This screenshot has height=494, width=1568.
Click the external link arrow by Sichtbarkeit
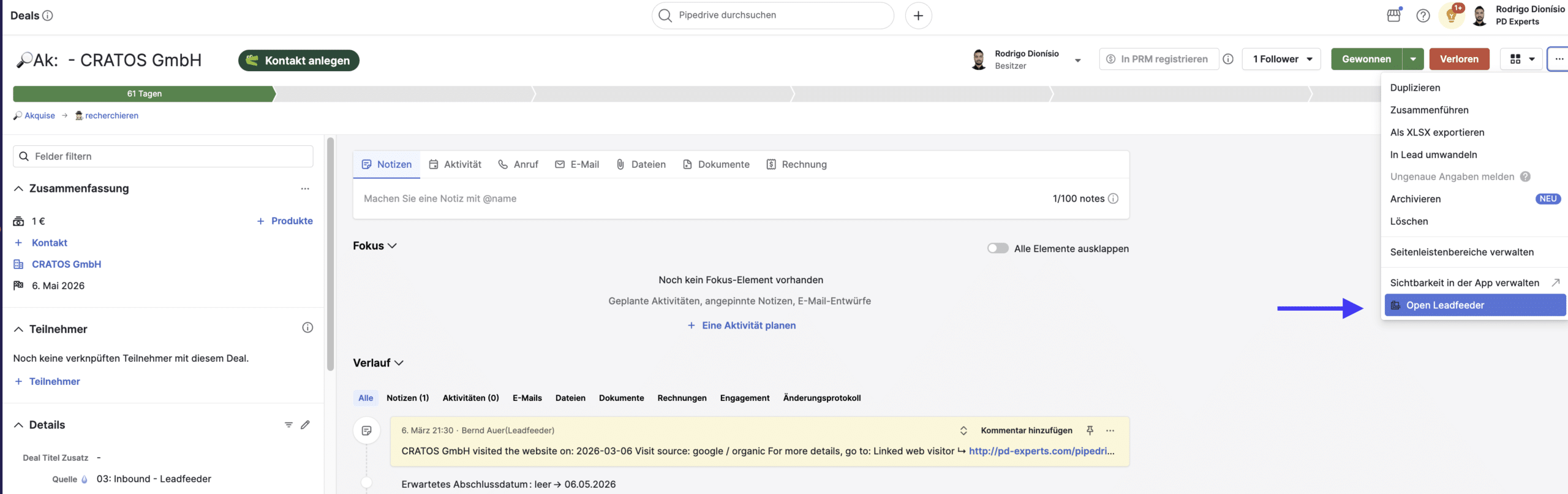[1555, 283]
